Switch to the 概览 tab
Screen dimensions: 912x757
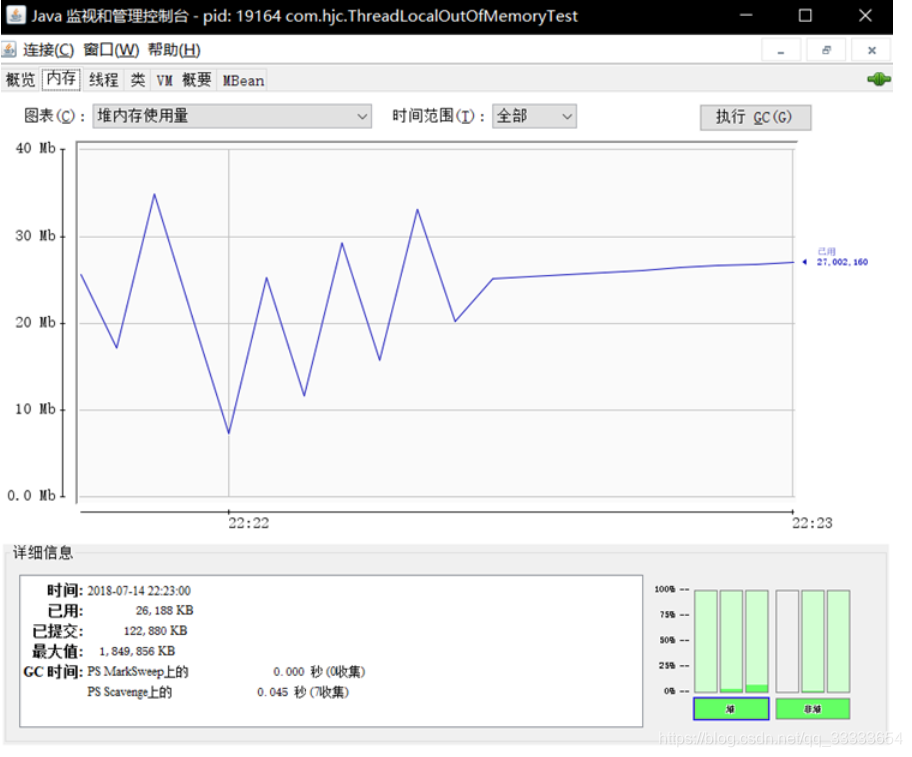click(x=20, y=80)
